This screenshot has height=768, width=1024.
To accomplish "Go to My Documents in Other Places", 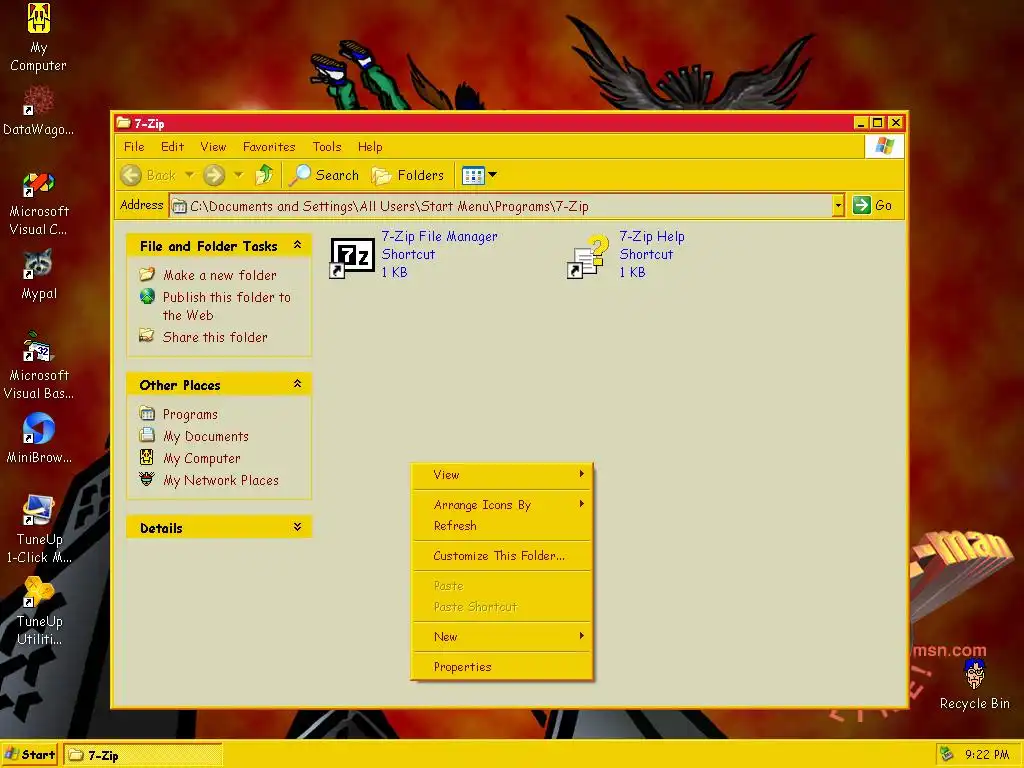I will coord(206,436).
